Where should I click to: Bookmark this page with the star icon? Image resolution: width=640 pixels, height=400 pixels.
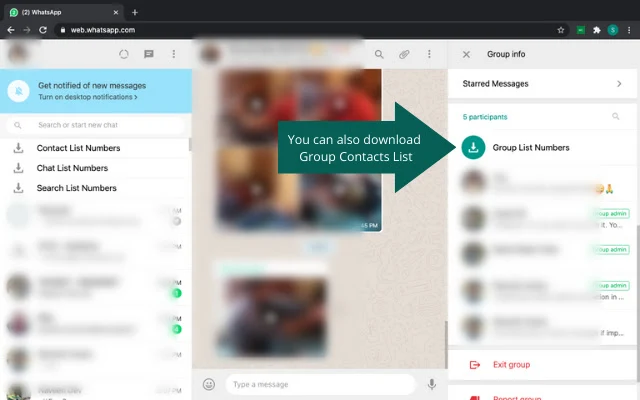[x=561, y=30]
